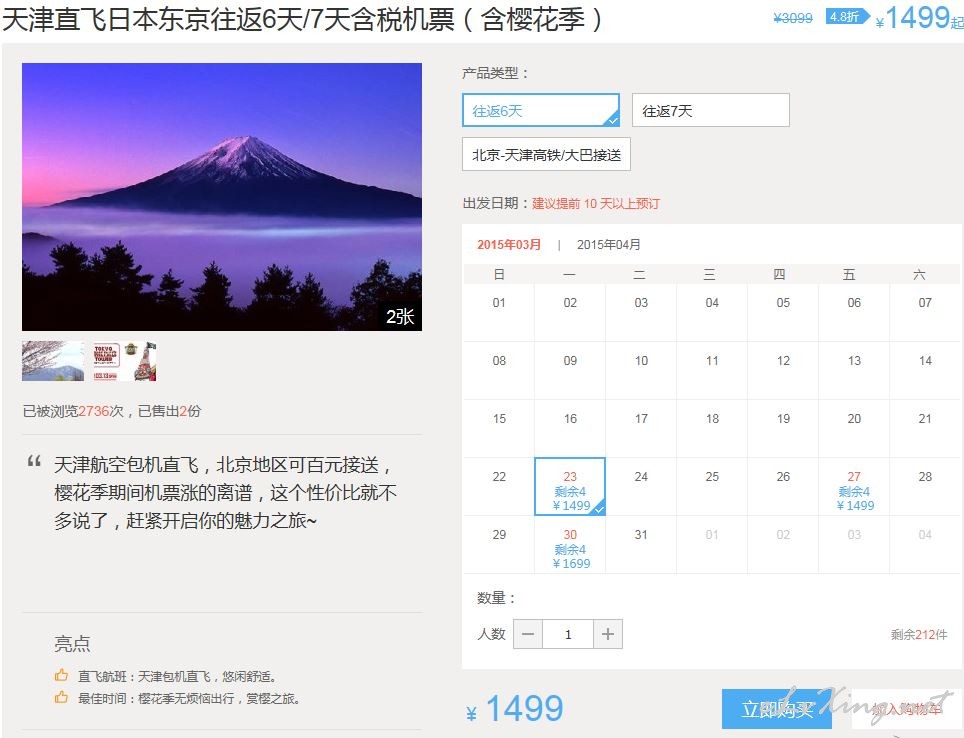The width and height of the screenshot is (964, 738).
Task: Switch to 2015年04月 calendar month
Action: tap(609, 245)
